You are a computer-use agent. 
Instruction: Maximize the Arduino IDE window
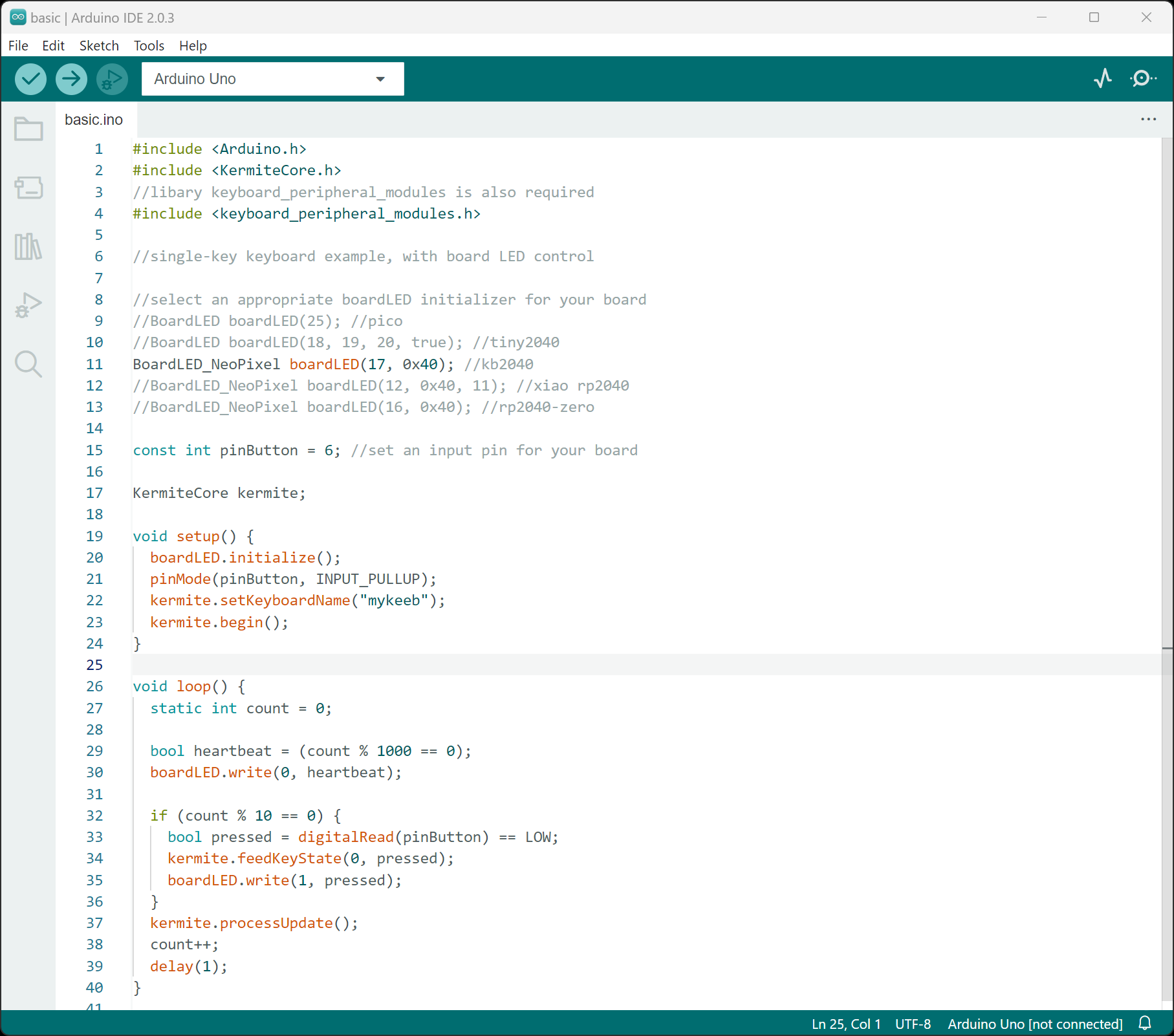pyautogui.click(x=1094, y=17)
